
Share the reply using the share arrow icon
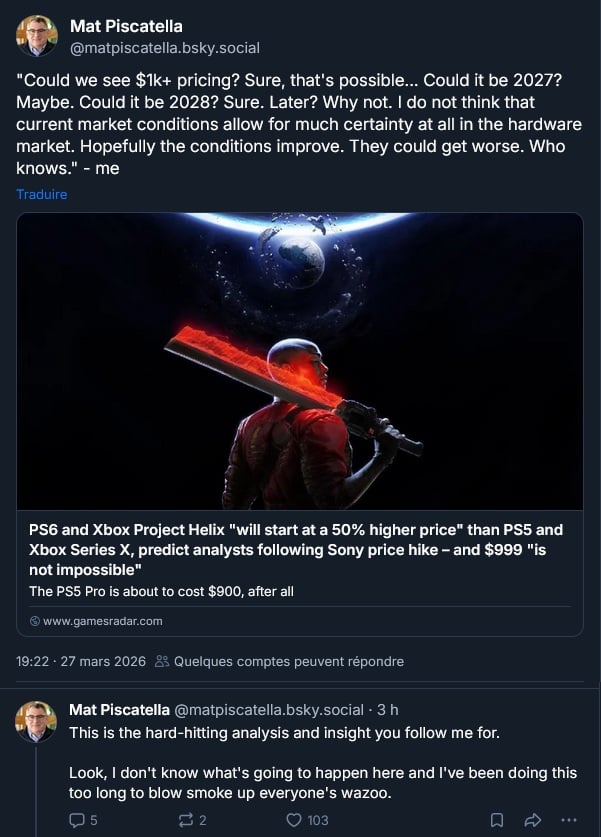pyautogui.click(x=535, y=820)
